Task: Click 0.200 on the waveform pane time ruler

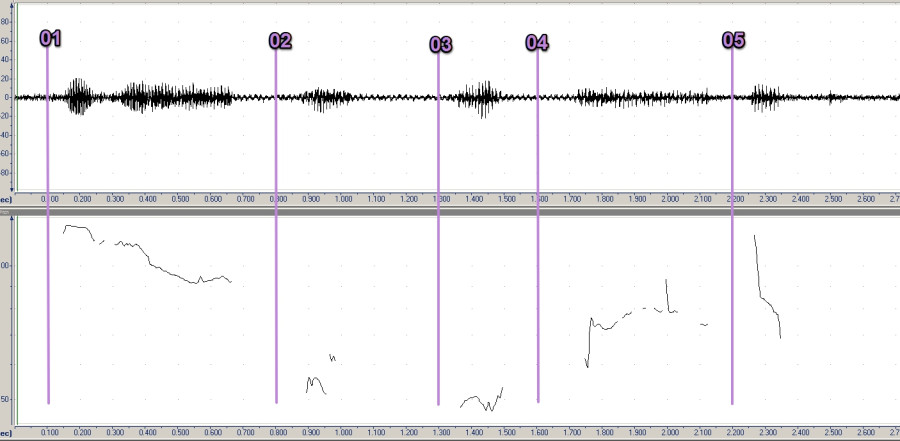Action: (x=82, y=199)
